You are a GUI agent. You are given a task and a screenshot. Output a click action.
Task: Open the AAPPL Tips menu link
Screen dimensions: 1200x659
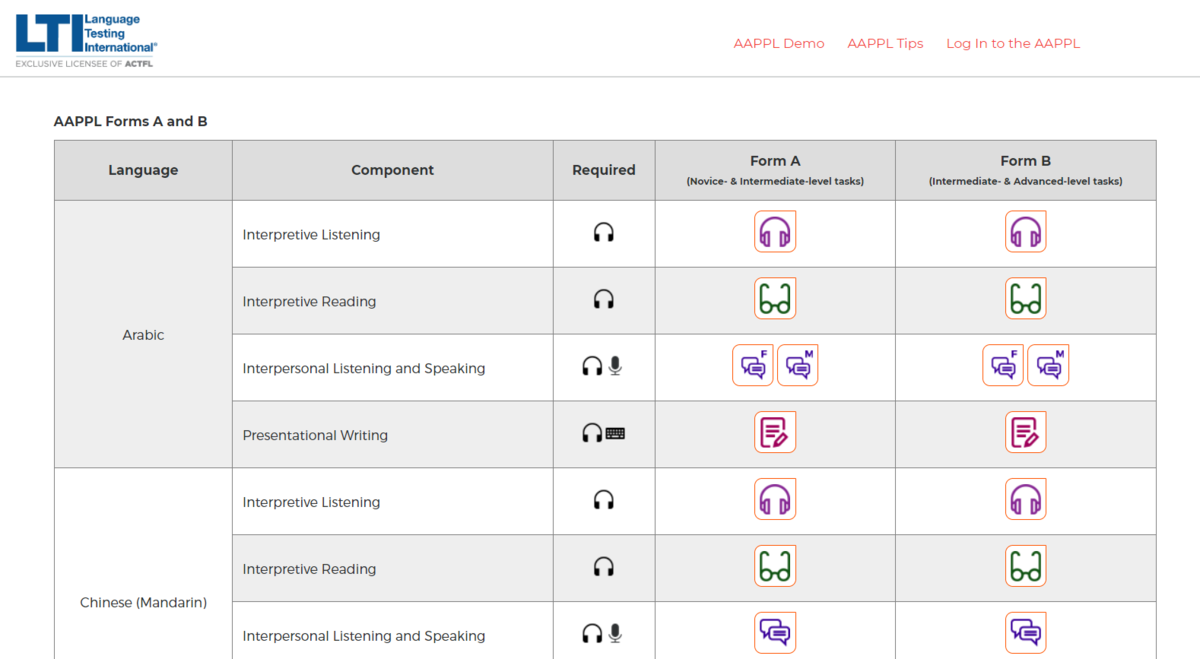pos(885,44)
